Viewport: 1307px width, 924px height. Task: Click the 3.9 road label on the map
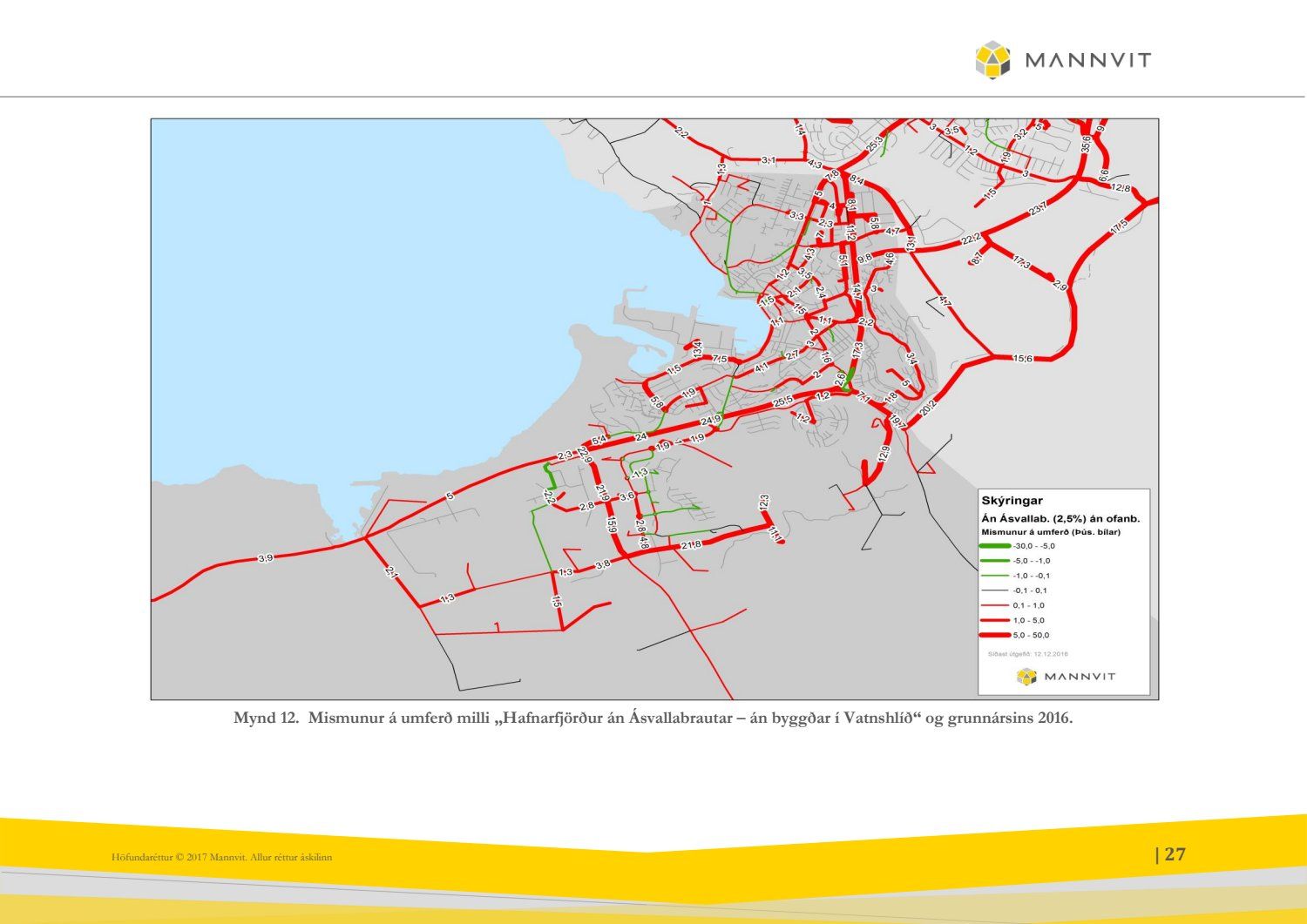[x=266, y=558]
